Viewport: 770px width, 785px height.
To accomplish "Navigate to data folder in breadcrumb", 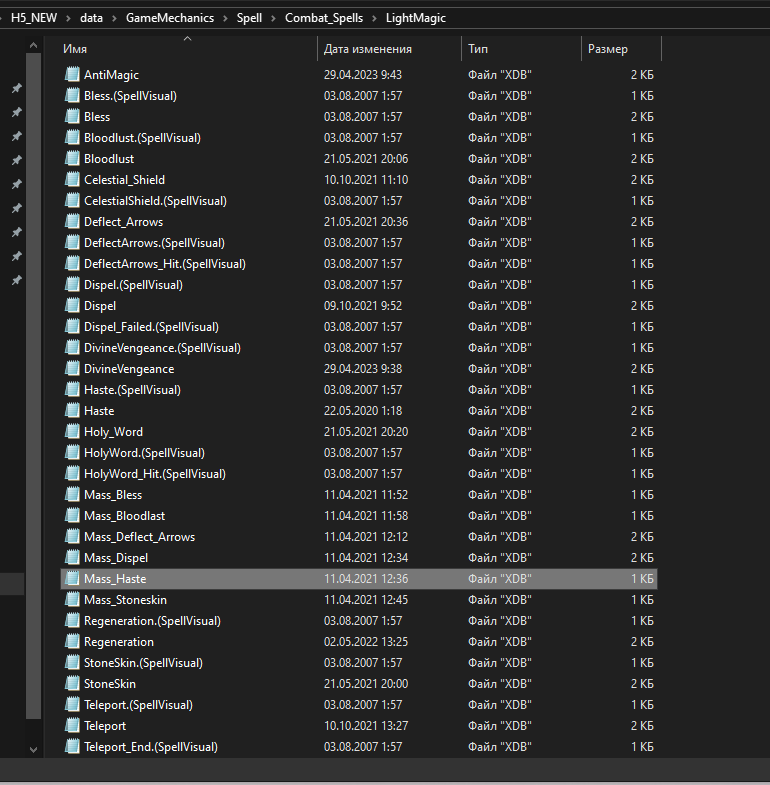I will (91, 18).
